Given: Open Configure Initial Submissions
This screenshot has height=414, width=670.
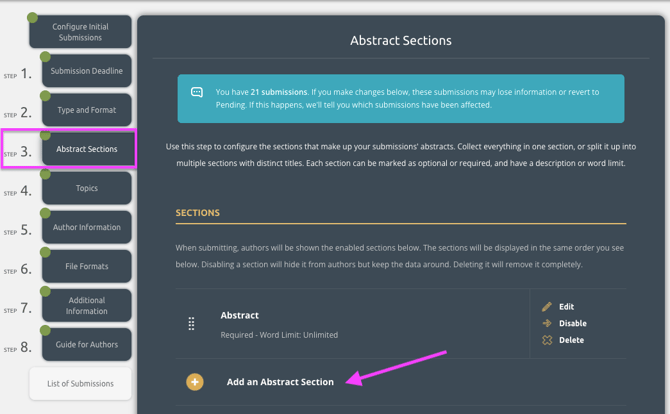Looking at the screenshot, I should (80, 32).
